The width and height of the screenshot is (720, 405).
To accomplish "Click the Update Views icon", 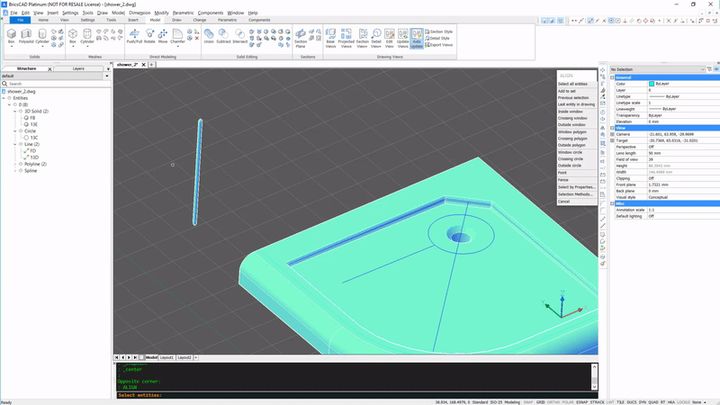I will [x=403, y=38].
